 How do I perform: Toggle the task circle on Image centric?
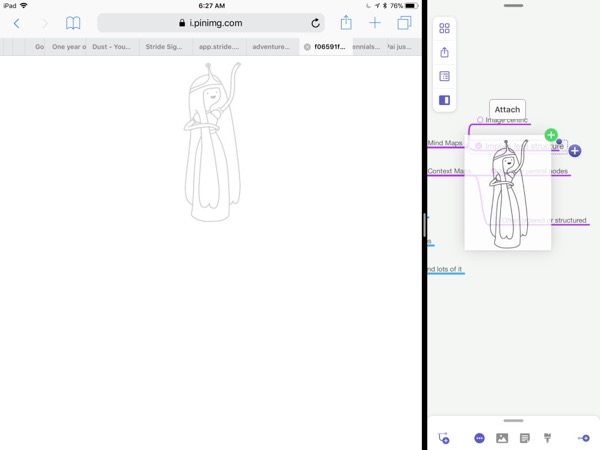[480, 120]
